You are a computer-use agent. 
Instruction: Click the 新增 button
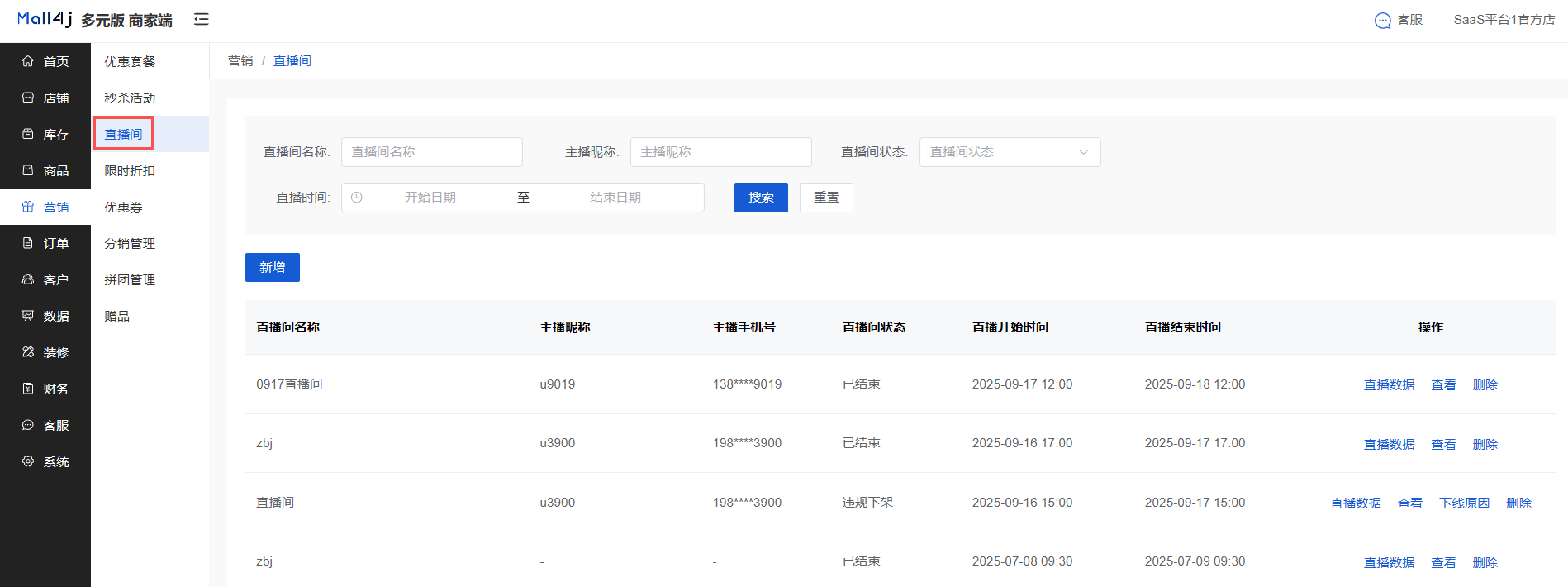273,267
